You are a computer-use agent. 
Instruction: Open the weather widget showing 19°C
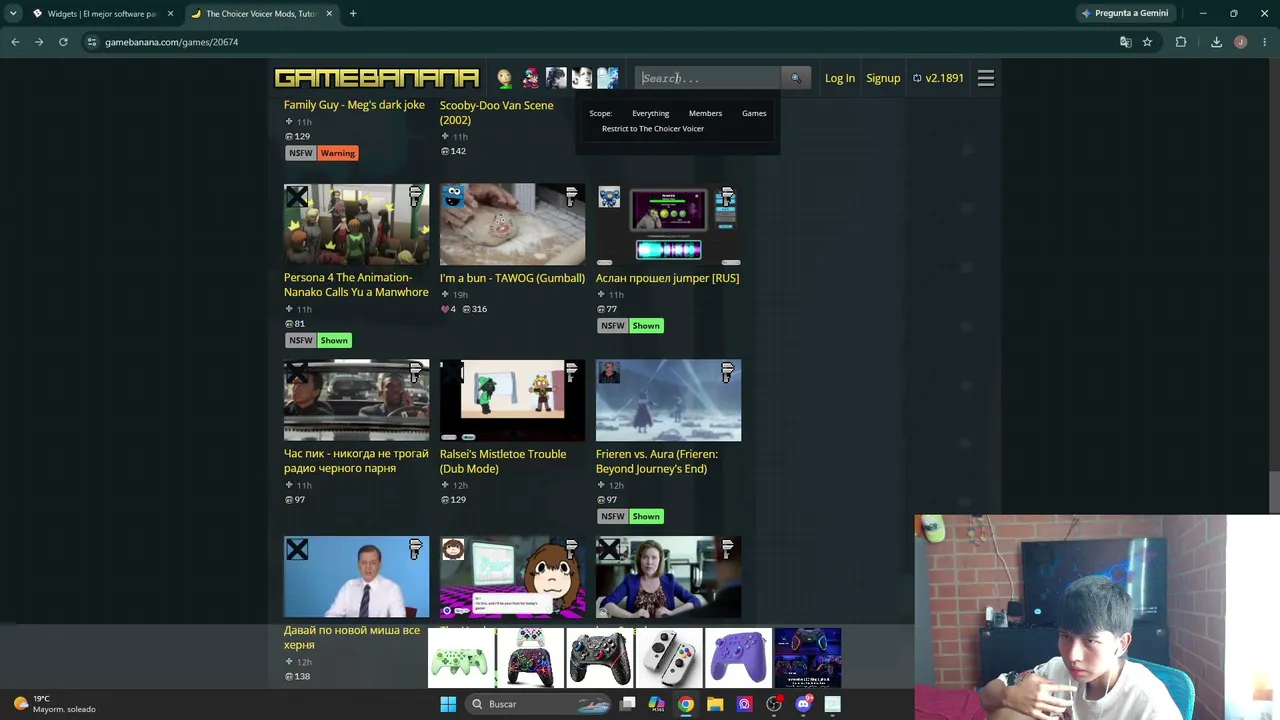56,704
